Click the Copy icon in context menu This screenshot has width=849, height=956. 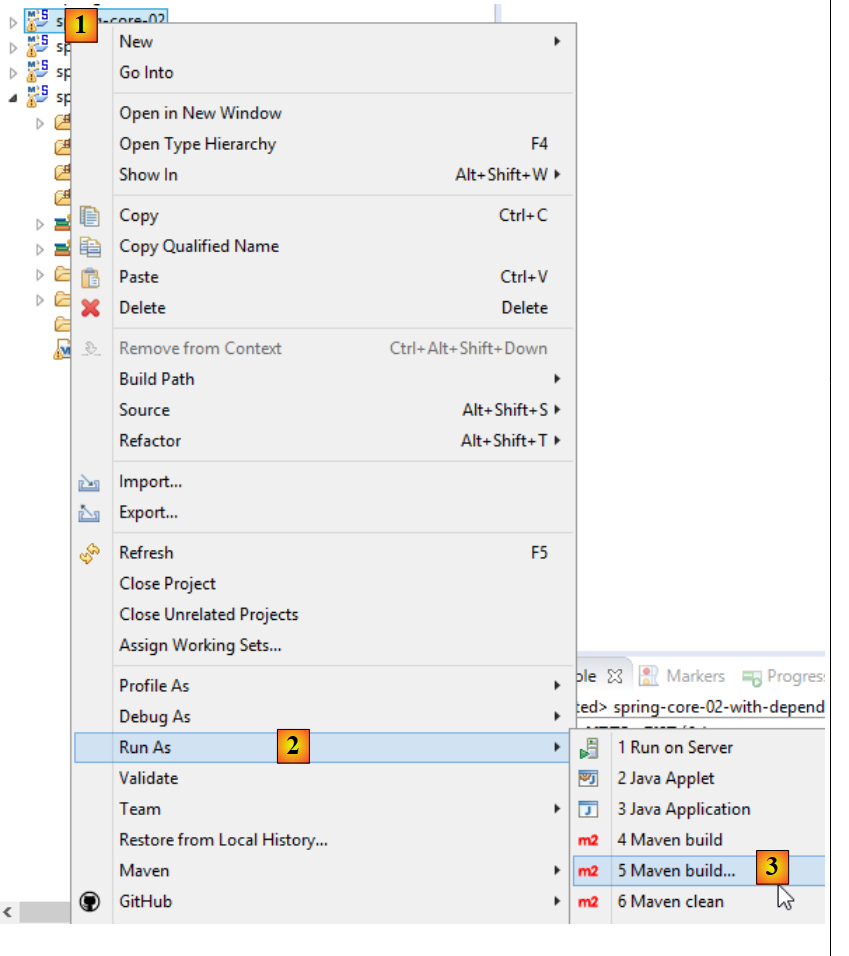click(90, 216)
